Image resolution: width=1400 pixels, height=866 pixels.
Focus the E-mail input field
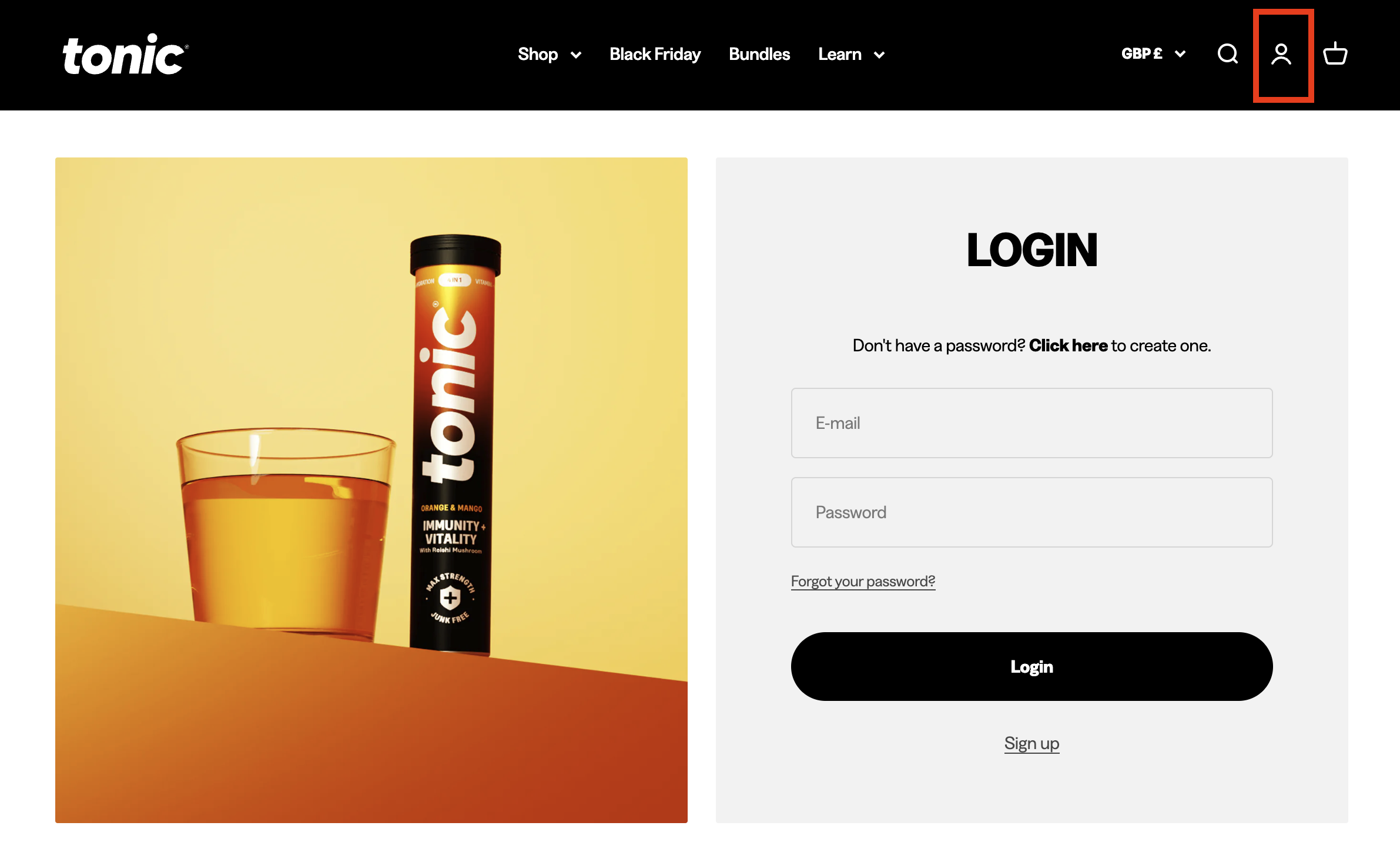click(x=1031, y=423)
